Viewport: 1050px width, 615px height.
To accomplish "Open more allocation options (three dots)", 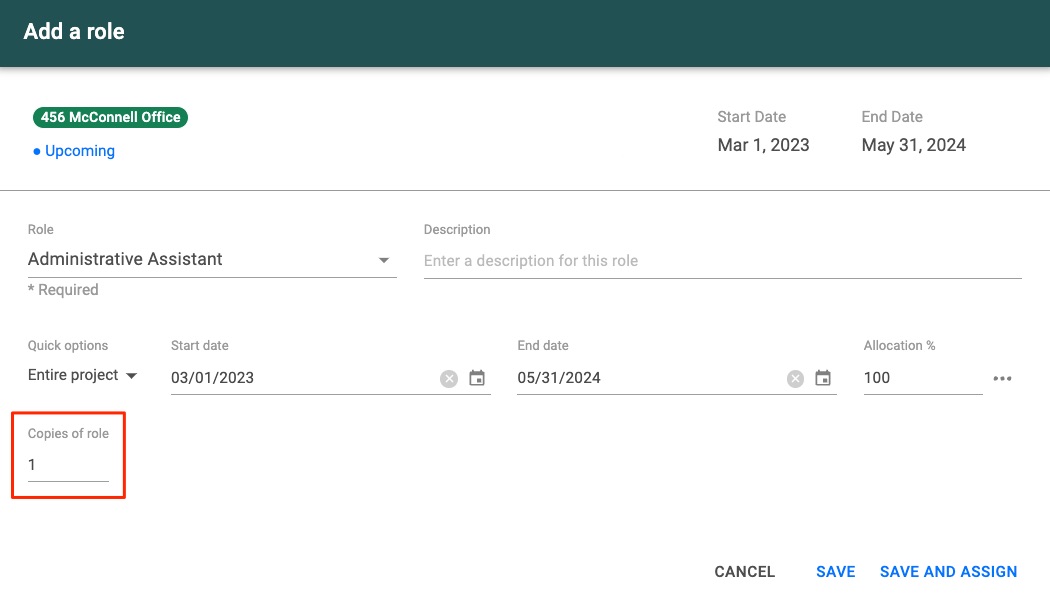I will click(x=1002, y=378).
